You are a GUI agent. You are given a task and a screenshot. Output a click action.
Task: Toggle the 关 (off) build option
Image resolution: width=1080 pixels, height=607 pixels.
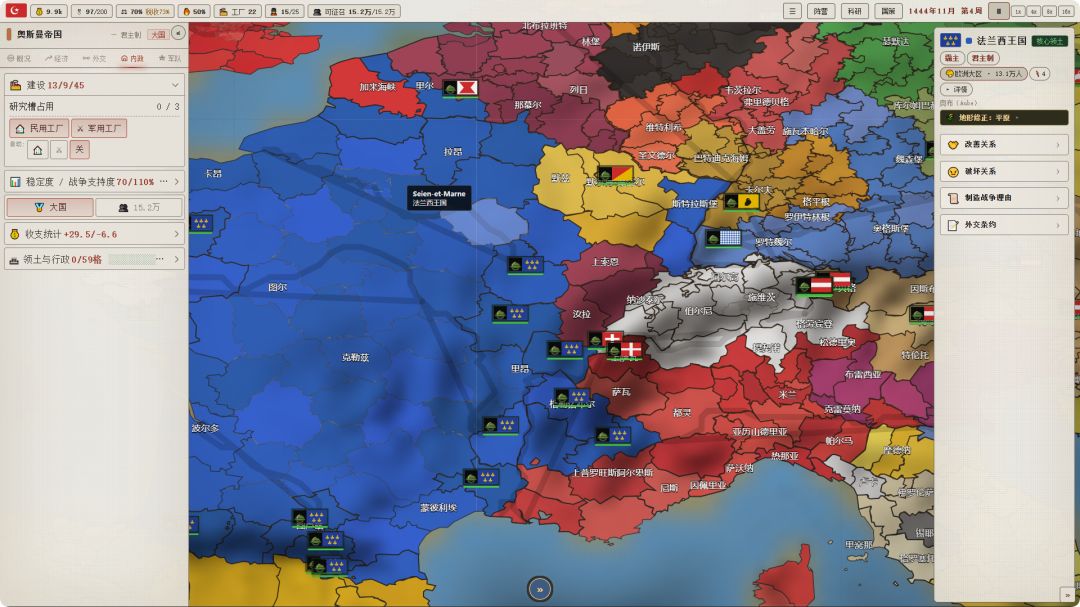[80, 150]
